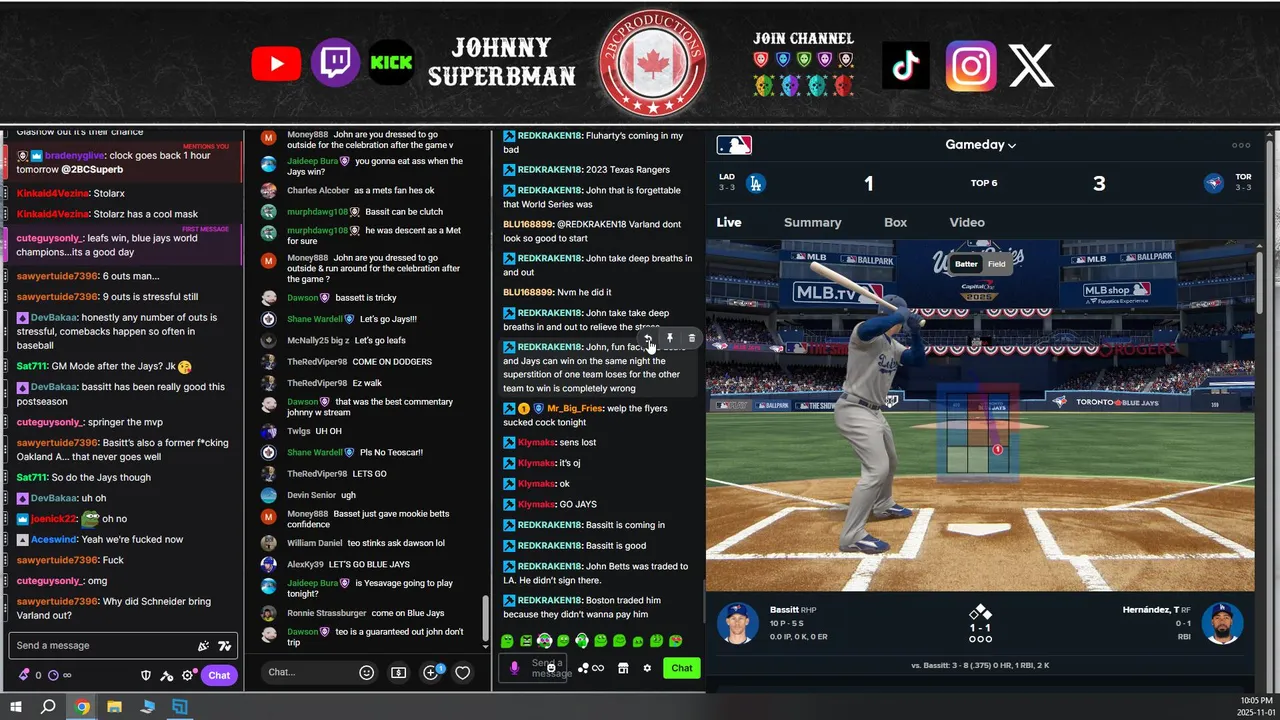
Task: Click trash icon on hovered Kick message
Action: coord(691,339)
